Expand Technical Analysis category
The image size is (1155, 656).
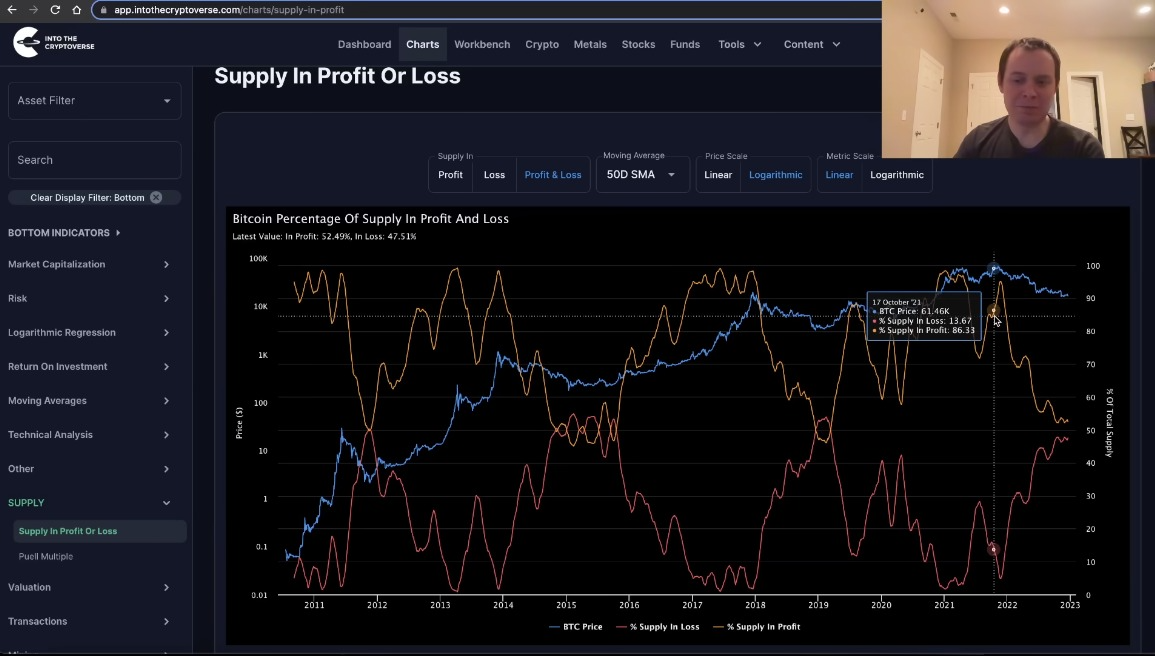[90, 434]
